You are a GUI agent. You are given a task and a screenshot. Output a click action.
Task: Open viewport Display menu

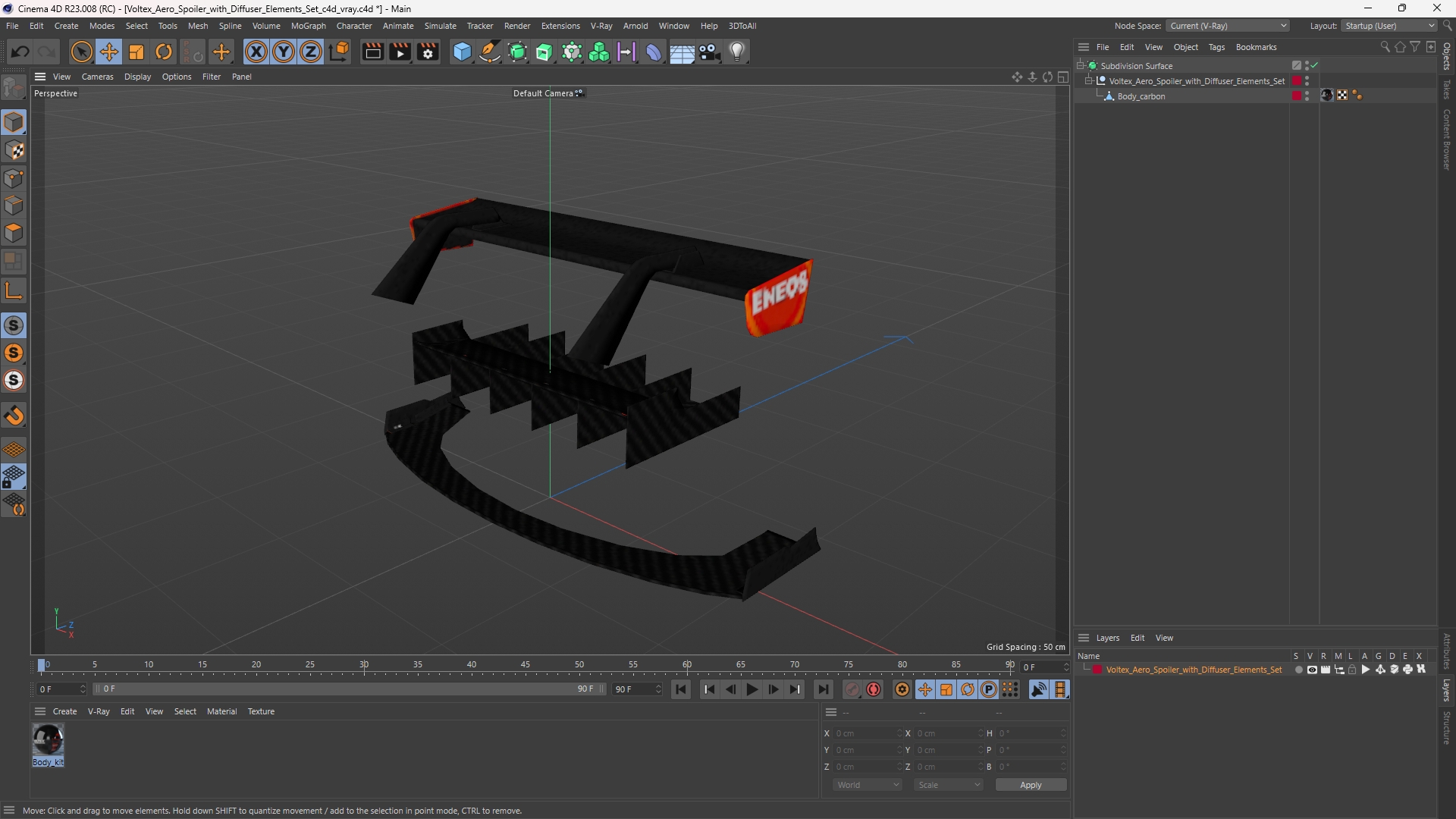(137, 77)
